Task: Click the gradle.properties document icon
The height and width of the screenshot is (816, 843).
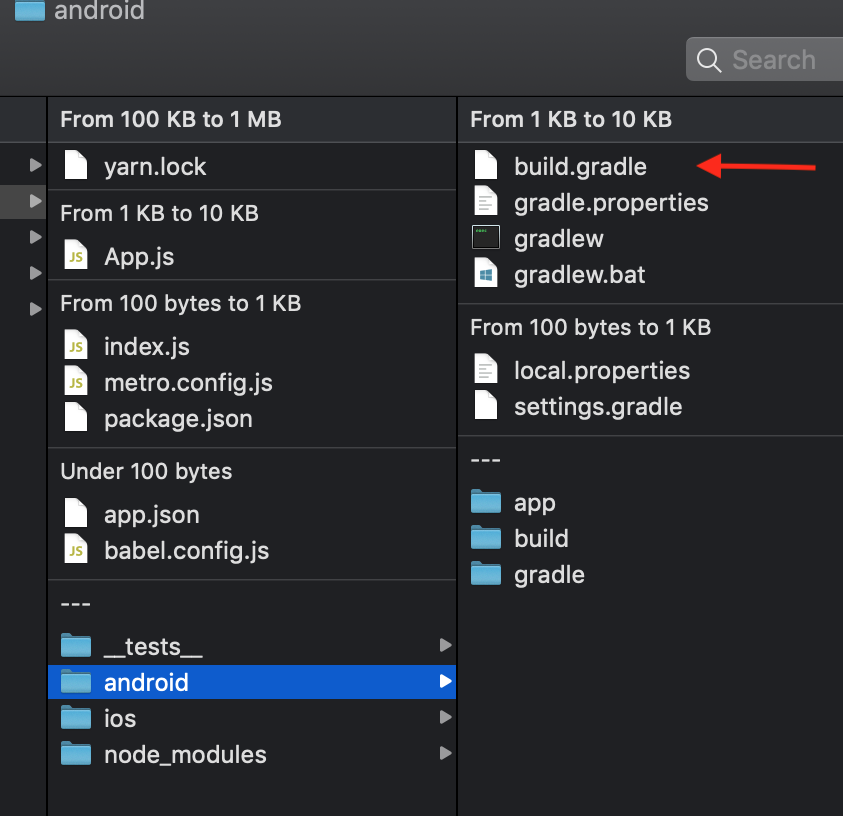Action: point(486,202)
